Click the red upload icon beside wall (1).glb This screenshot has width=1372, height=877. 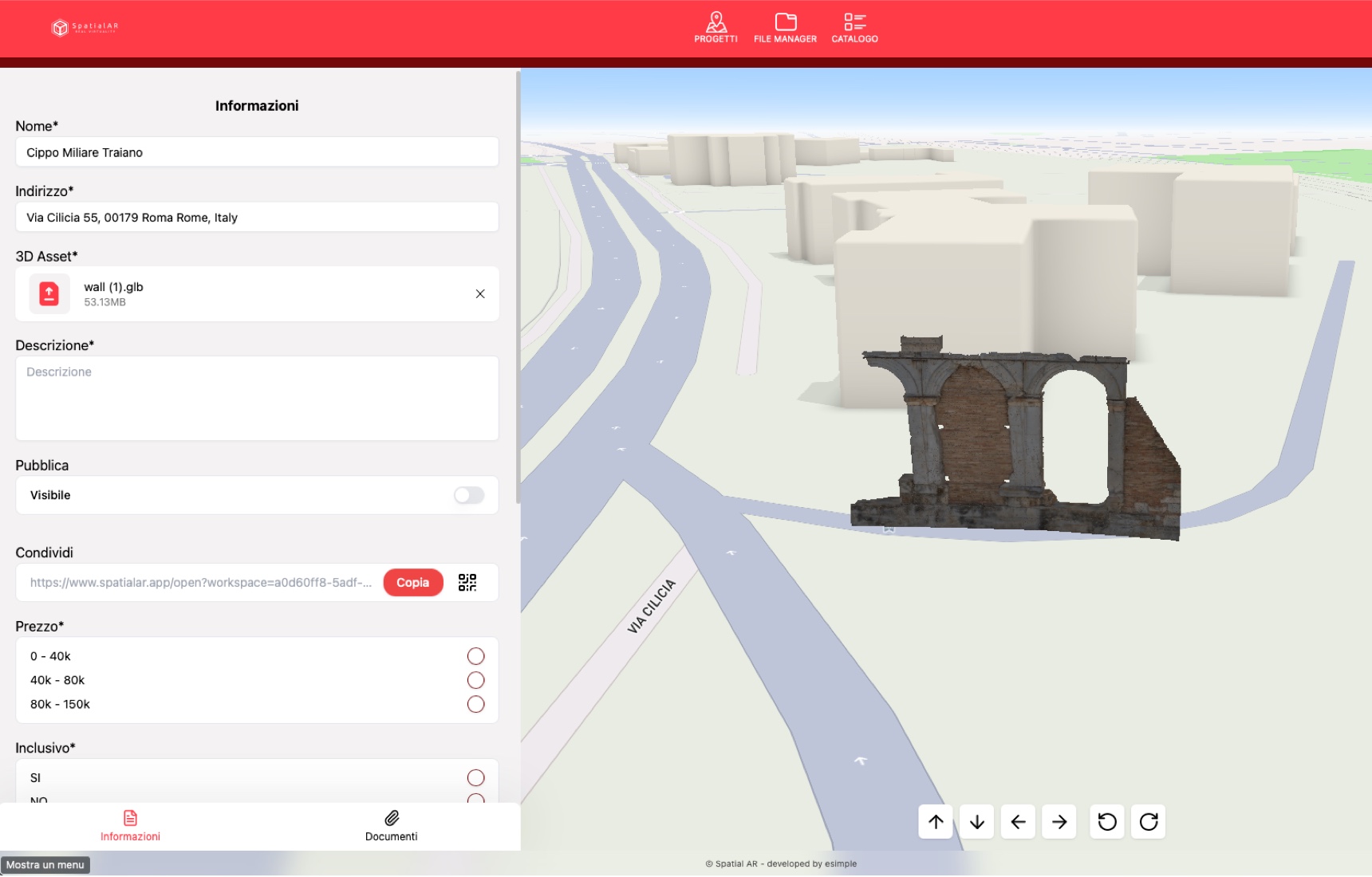[49, 294]
